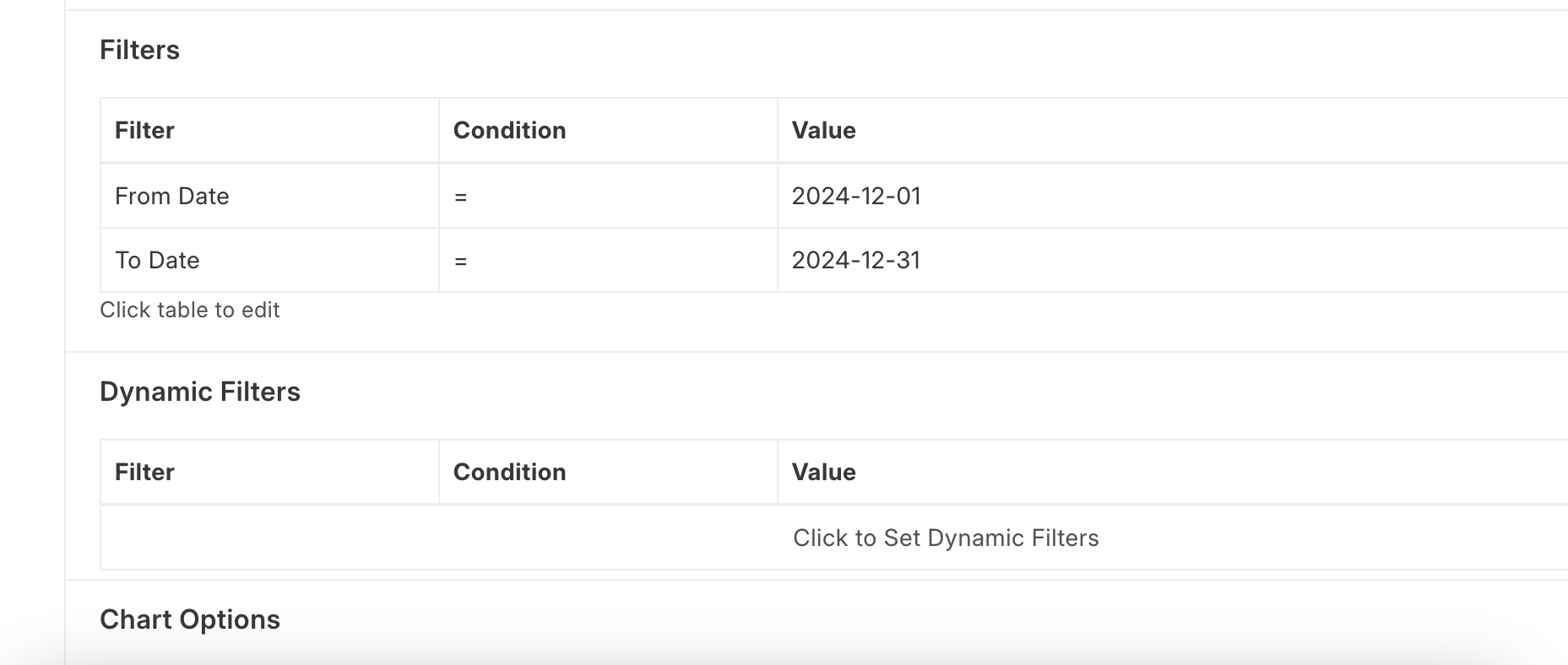Click blank space right of 2024-12-01 value
This screenshot has width=1568, height=665.
[x=1224, y=196]
